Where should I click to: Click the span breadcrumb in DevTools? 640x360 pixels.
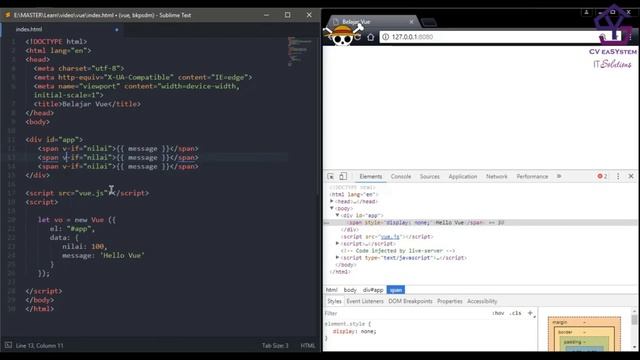(x=396, y=290)
